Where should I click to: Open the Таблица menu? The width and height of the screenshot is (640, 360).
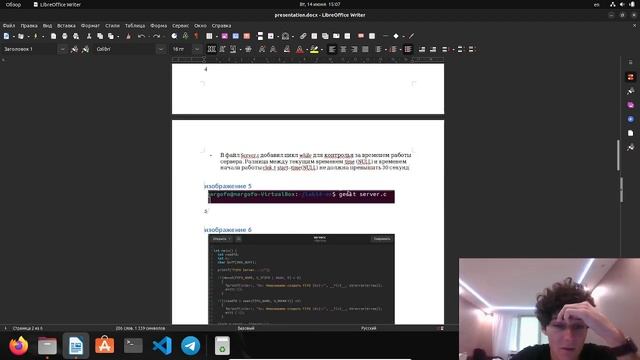(x=135, y=26)
